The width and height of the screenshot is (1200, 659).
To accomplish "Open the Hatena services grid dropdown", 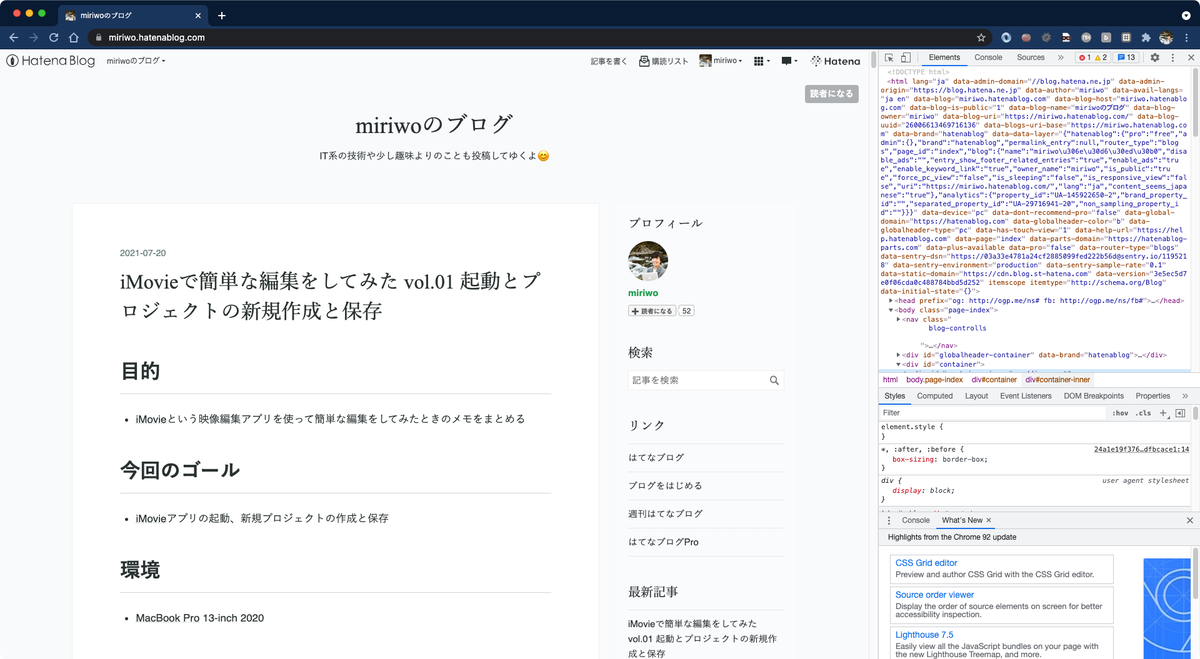I will 762,61.
